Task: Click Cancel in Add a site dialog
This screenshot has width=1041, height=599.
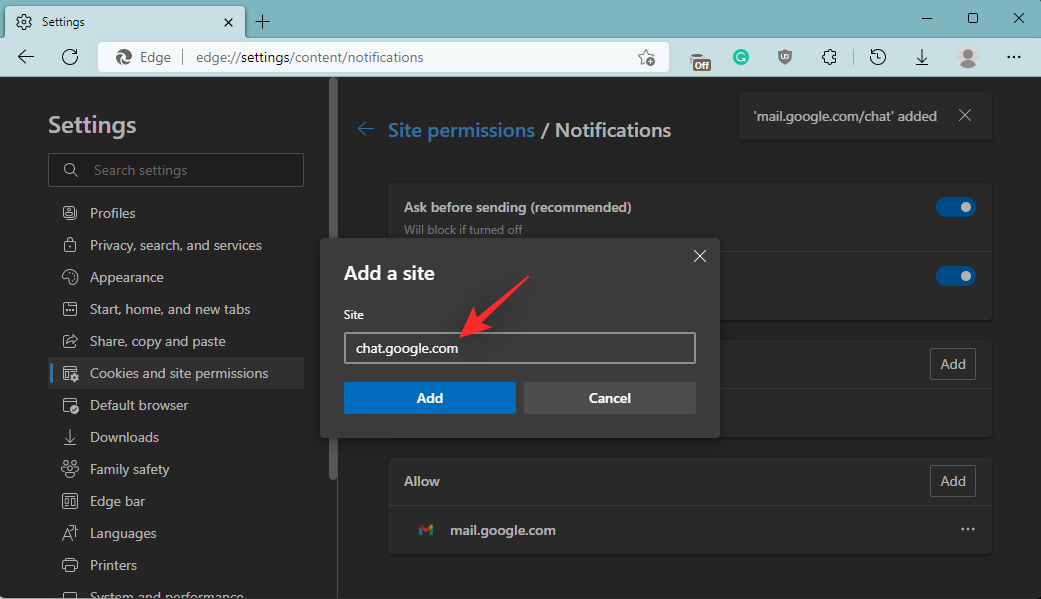Action: (609, 398)
